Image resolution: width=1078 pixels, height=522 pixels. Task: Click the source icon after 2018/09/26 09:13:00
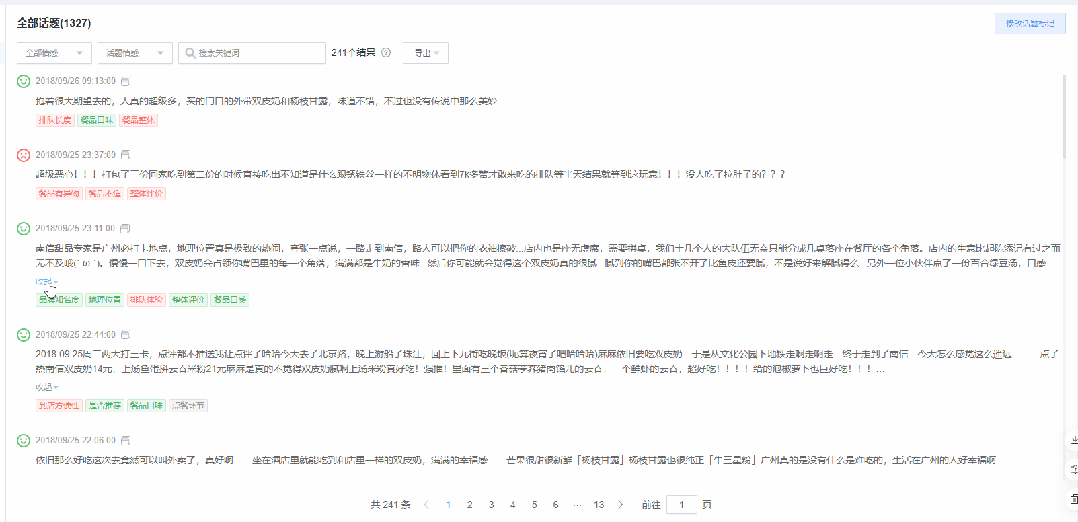coord(125,81)
